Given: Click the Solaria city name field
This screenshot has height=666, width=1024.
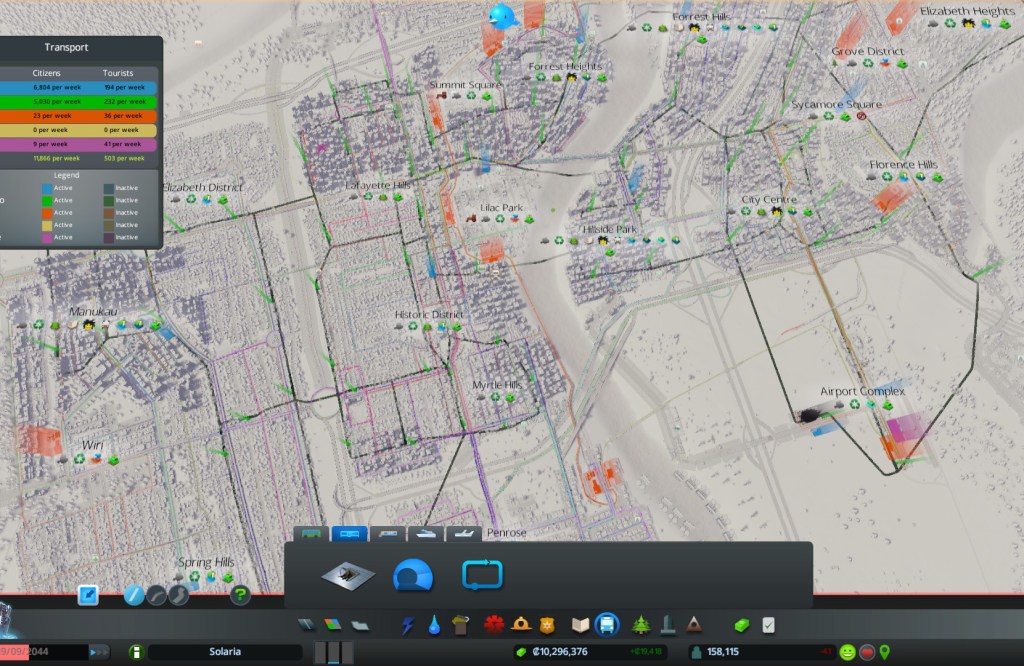Looking at the screenshot, I should (x=224, y=652).
